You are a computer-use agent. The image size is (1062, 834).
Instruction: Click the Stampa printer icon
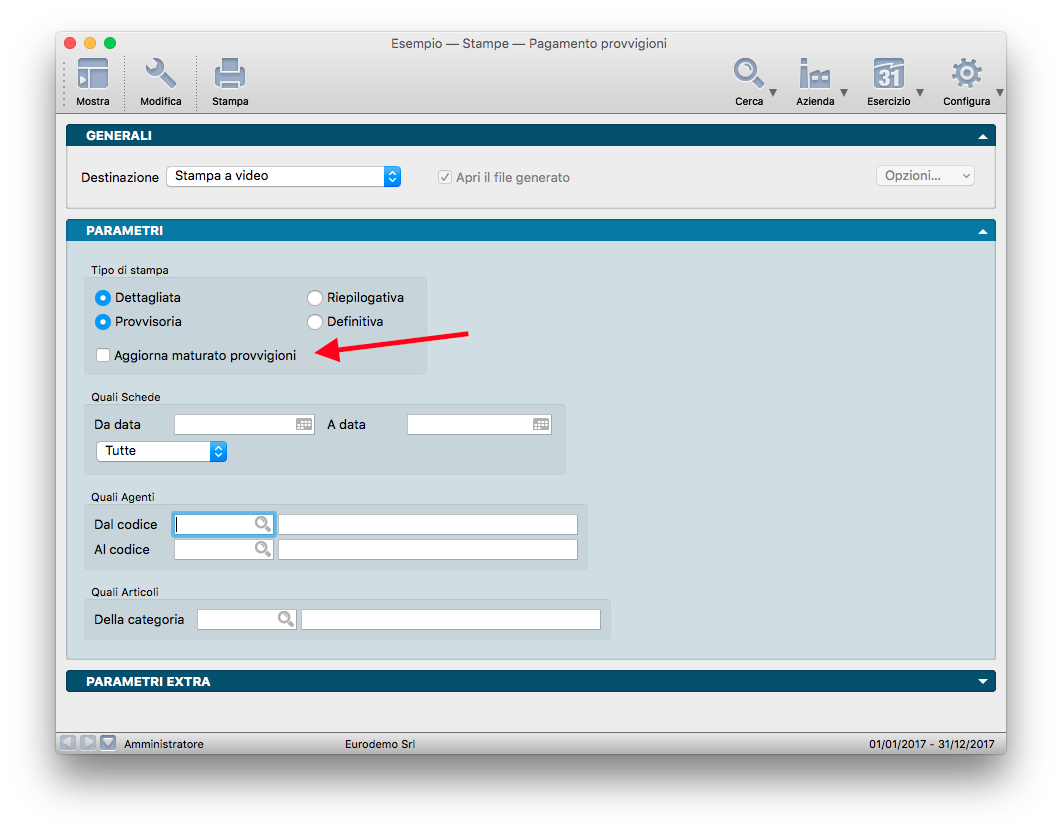pos(230,76)
